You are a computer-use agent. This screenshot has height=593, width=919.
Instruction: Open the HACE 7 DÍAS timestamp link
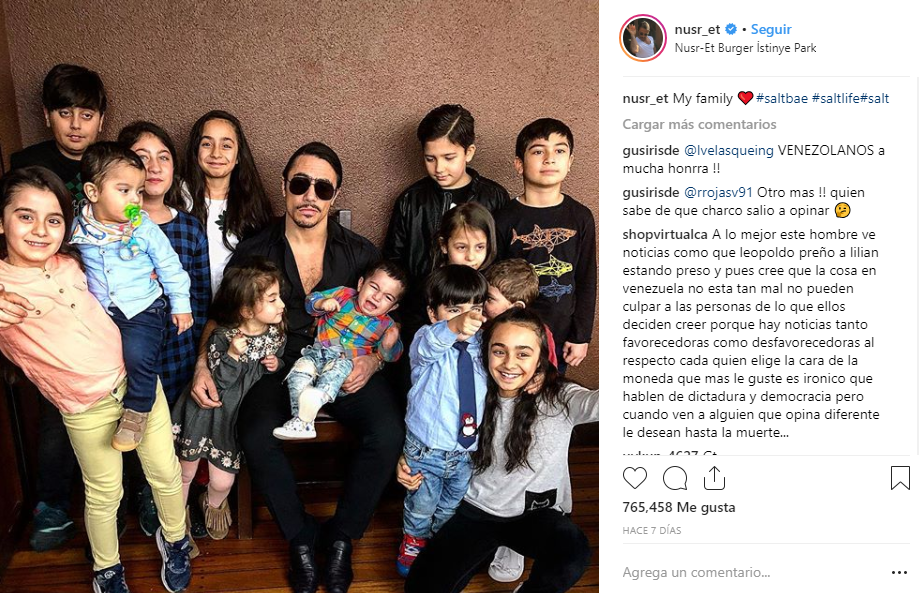652,531
